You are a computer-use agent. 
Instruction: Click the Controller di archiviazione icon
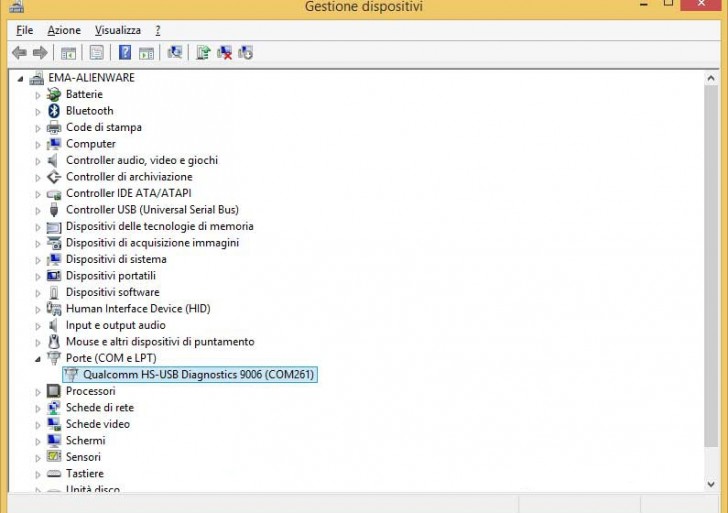point(54,176)
